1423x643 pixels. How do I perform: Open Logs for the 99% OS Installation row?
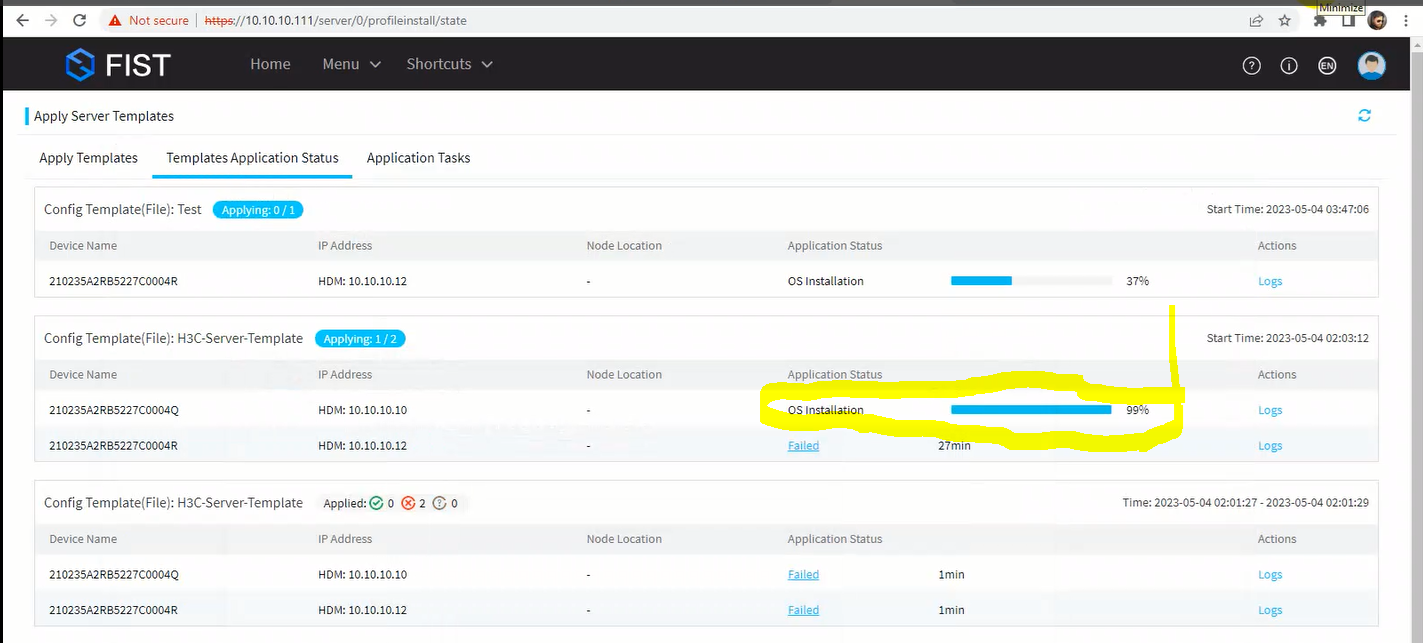coord(1270,410)
